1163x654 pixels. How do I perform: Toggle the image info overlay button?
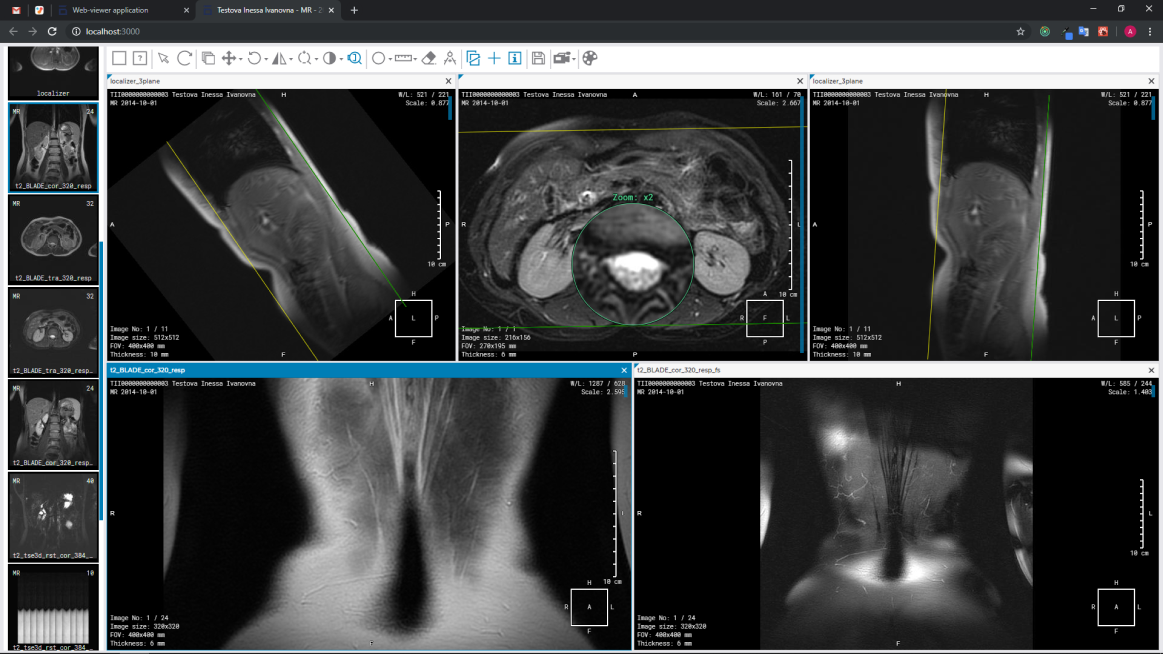(x=515, y=58)
